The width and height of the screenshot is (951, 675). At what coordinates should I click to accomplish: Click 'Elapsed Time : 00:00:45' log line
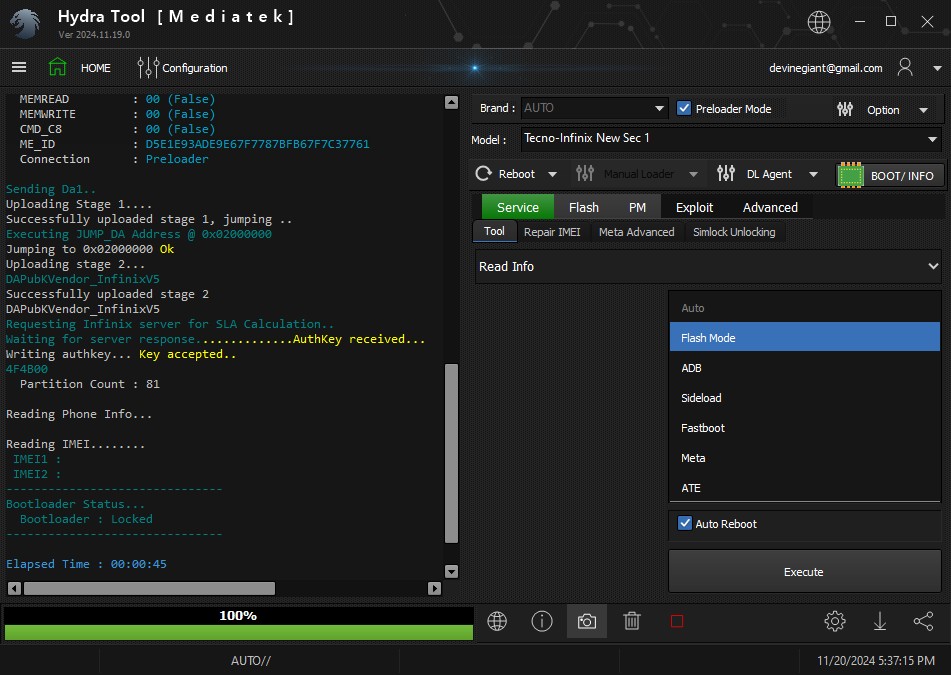(86, 564)
